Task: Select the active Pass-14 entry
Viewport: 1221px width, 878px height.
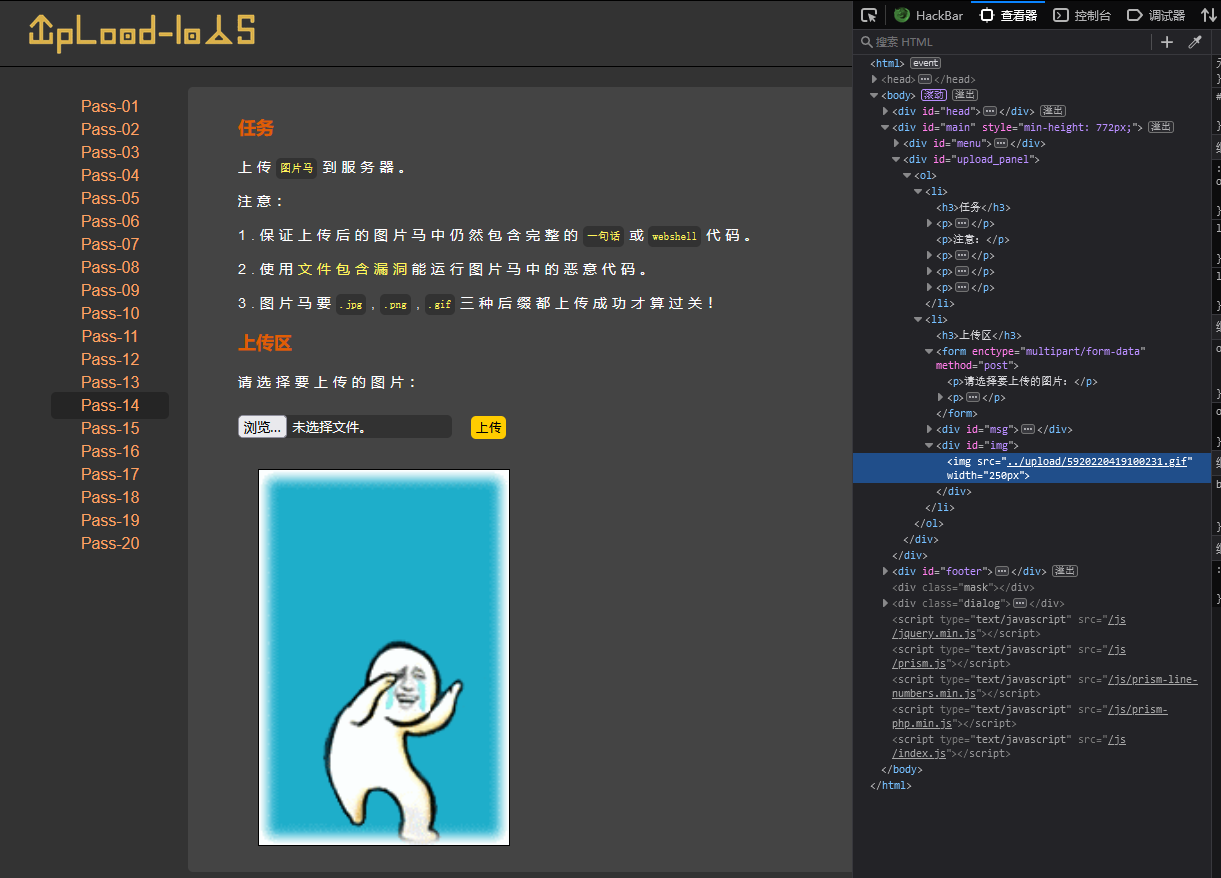Action: point(110,405)
